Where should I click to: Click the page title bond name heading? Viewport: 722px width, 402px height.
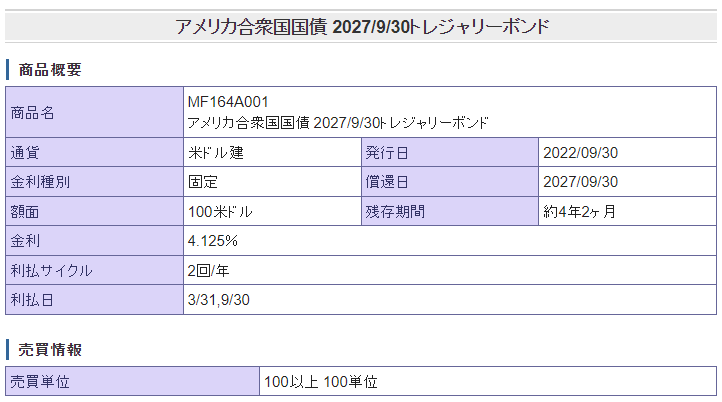(x=362, y=27)
